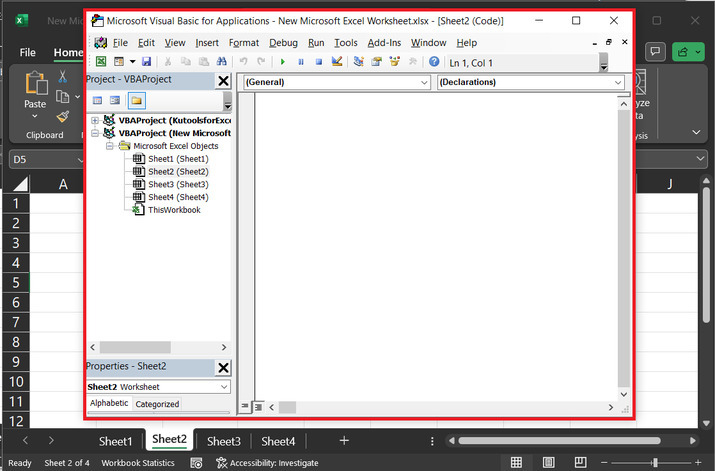The width and height of the screenshot is (715, 471).
Task: Close the Project - VBAProject pane
Action: tap(223, 81)
